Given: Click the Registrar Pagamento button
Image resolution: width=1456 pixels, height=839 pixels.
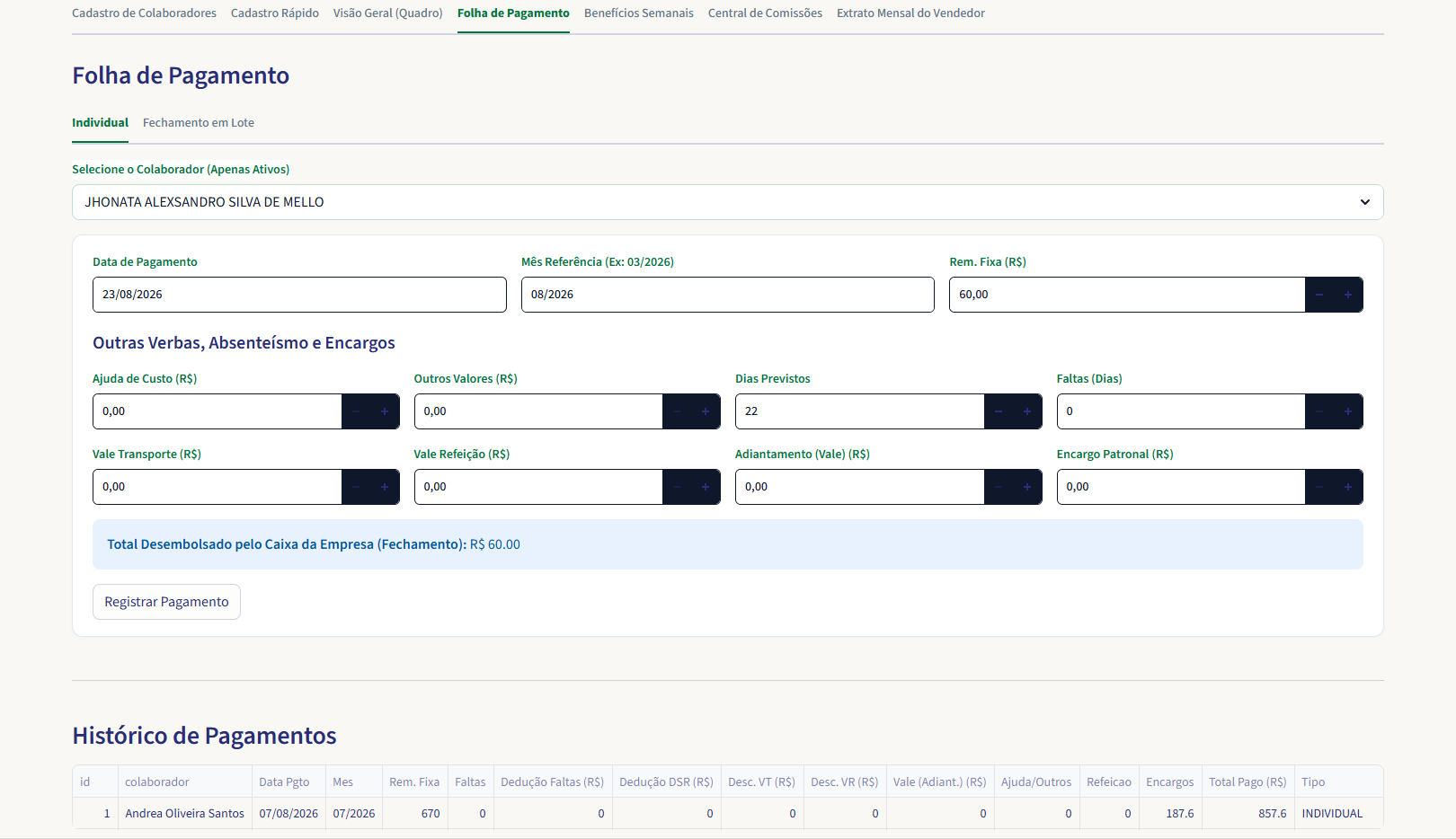Looking at the screenshot, I should (x=166, y=602).
